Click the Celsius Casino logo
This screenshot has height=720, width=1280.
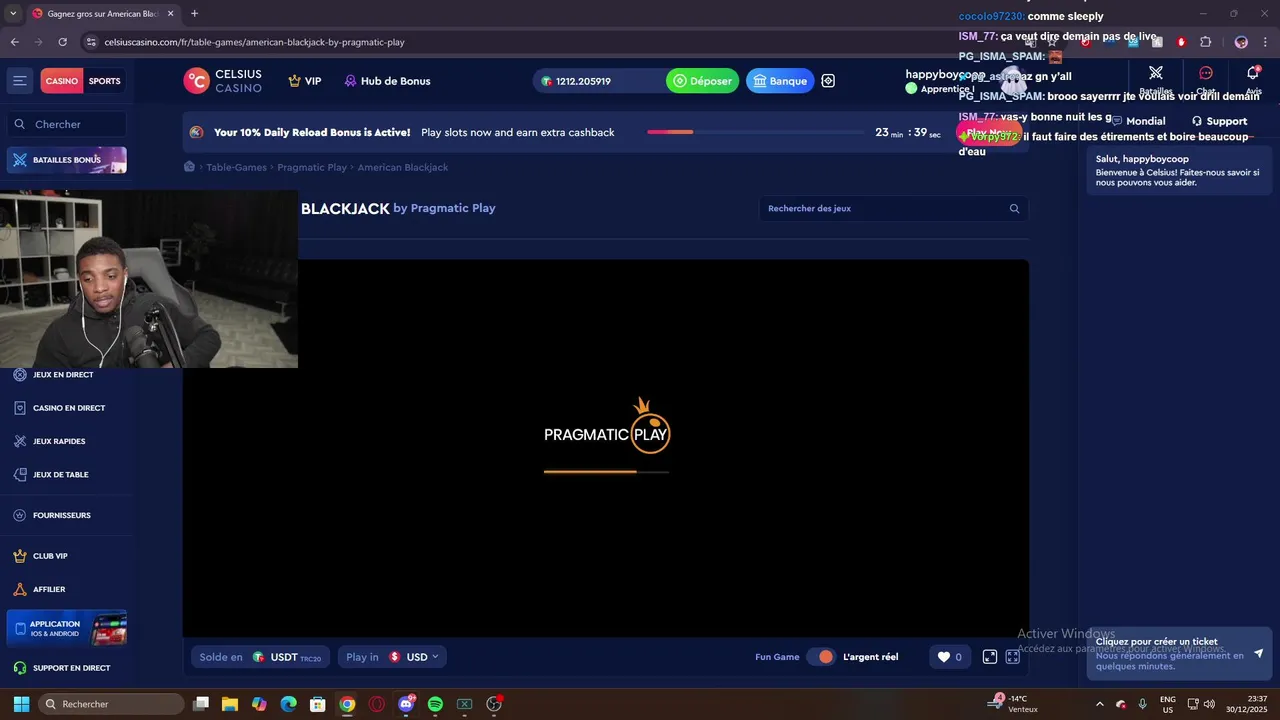pyautogui.click(x=222, y=81)
